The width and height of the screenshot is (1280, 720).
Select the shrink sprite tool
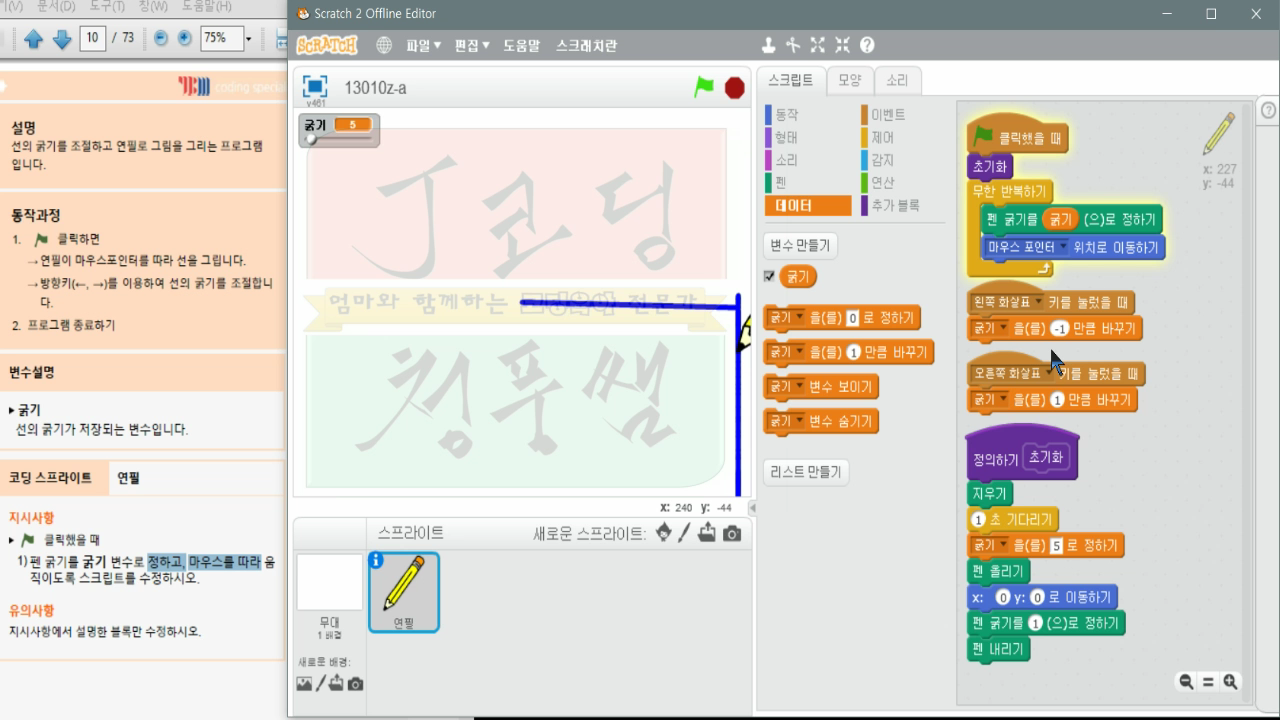pyautogui.click(x=842, y=45)
